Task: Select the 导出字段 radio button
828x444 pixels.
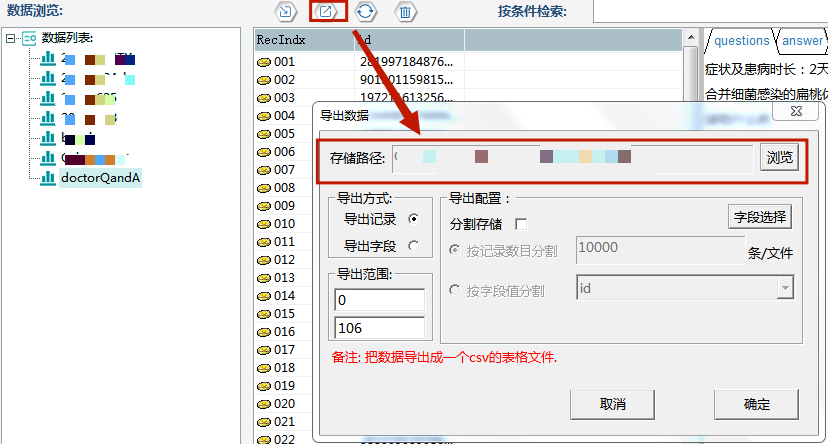Action: click(413, 245)
